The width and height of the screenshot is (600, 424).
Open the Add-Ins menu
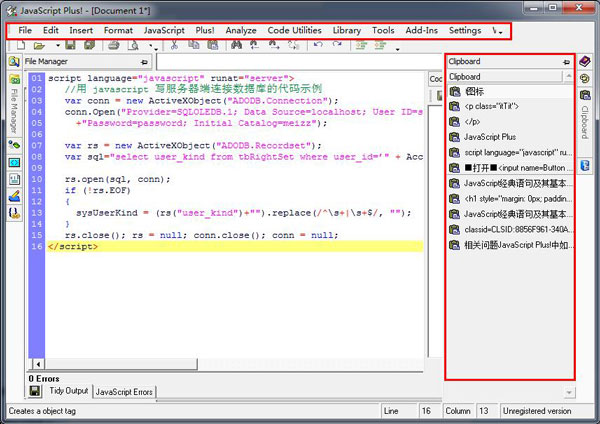(421, 30)
